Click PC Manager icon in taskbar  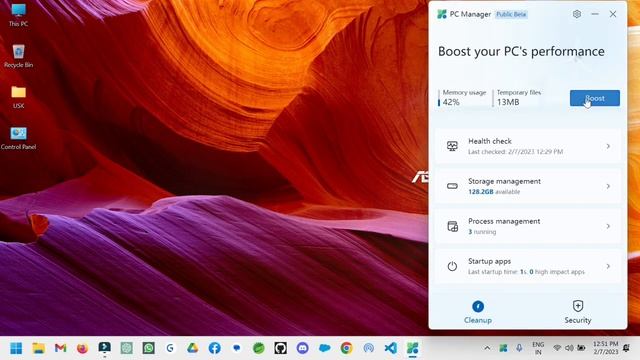click(x=413, y=348)
